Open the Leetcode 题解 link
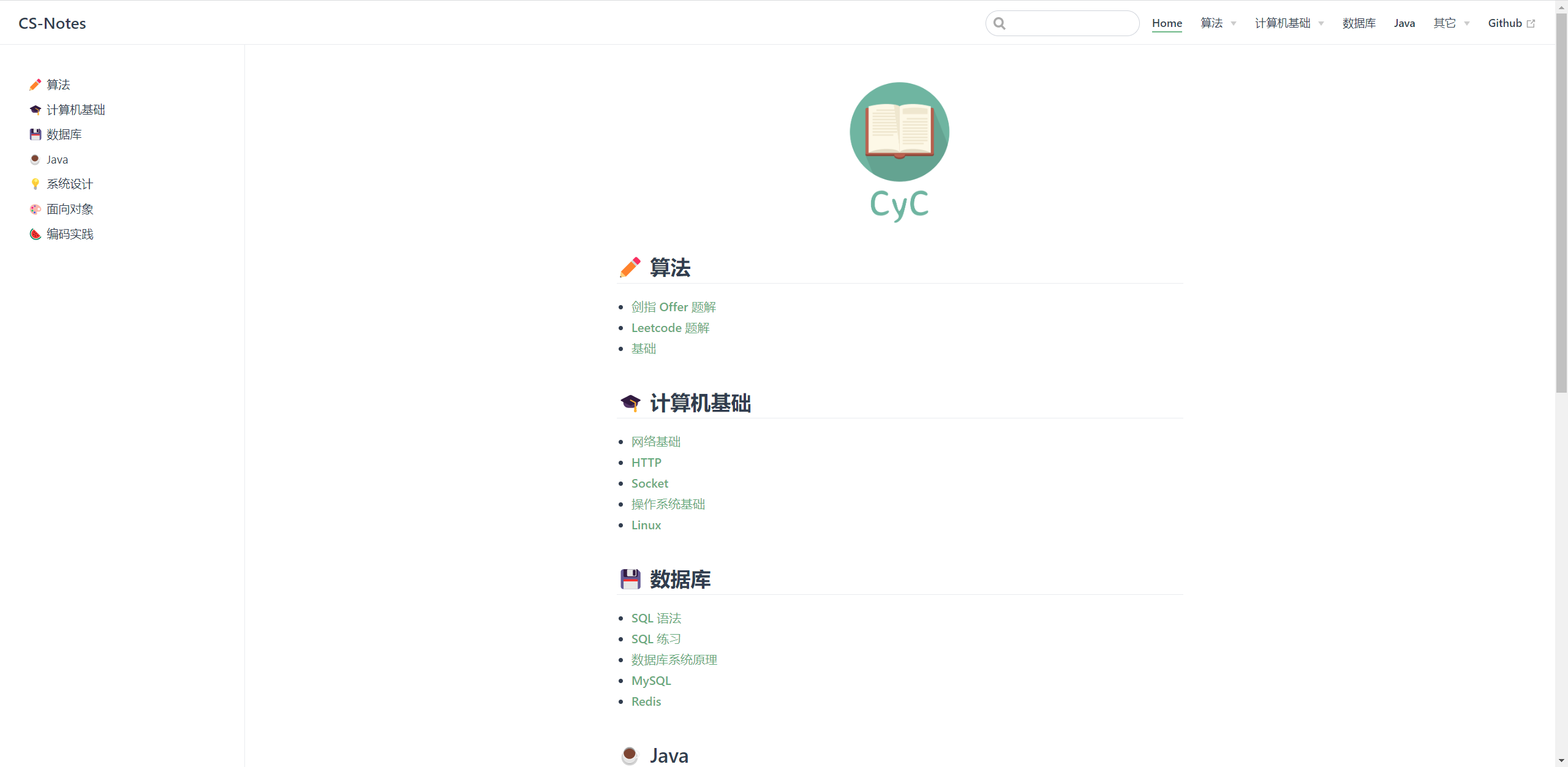 pos(671,328)
